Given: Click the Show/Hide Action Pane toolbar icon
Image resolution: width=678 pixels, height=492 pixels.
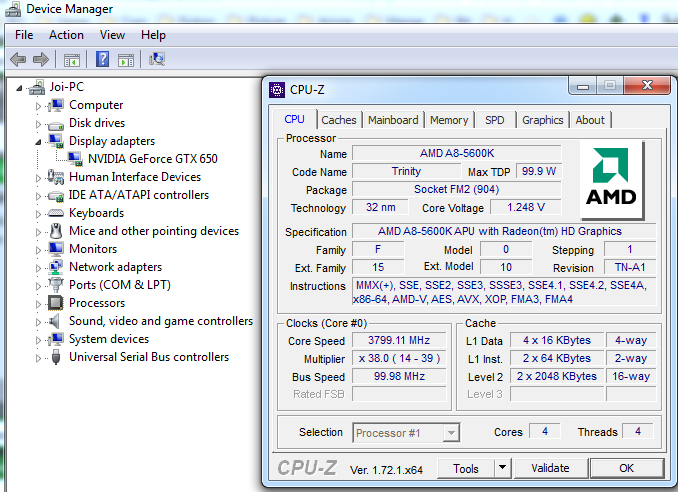Looking at the screenshot, I should 126,60.
